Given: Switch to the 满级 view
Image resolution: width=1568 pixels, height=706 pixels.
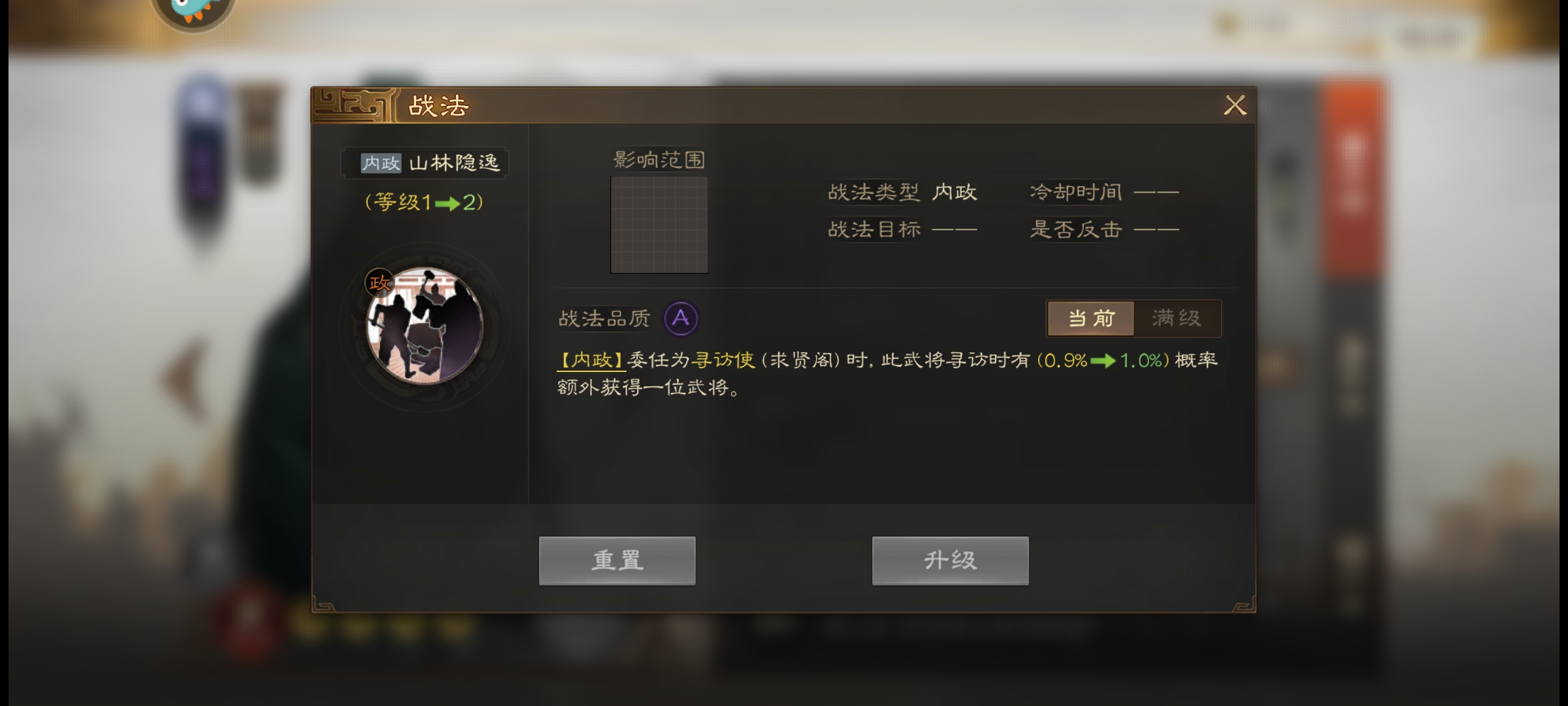Looking at the screenshot, I should [1177, 318].
